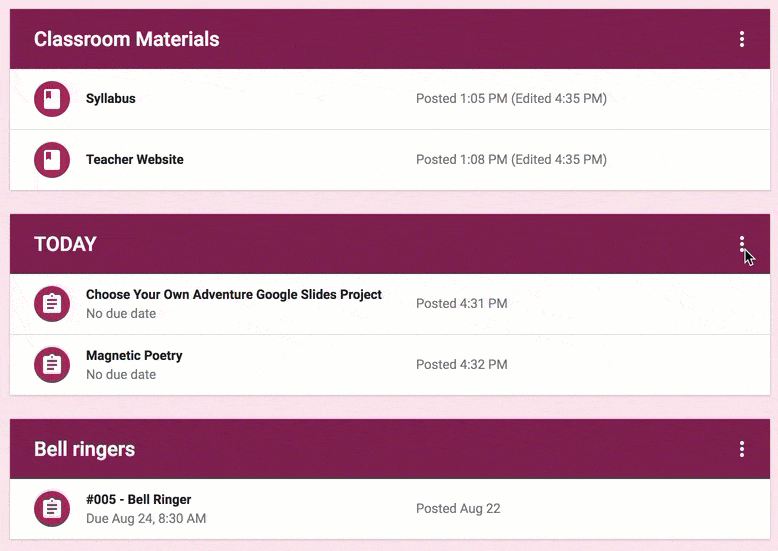The height and width of the screenshot is (551, 778).
Task: Select the #005 - Bell Ringer title
Action: tap(138, 499)
